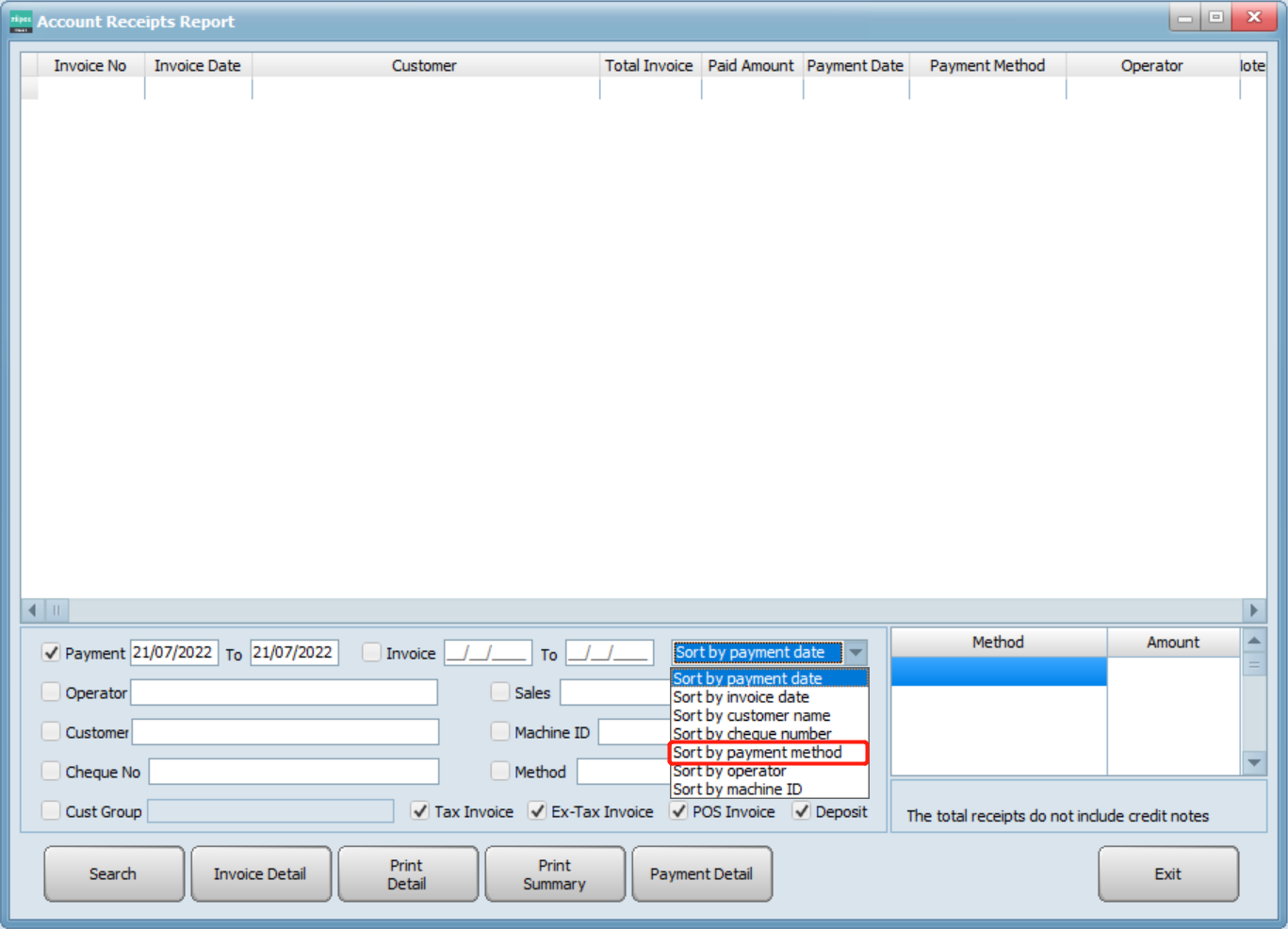Choose "Sort by customer name" sorting
This screenshot has height=929, width=1288.
(751, 715)
